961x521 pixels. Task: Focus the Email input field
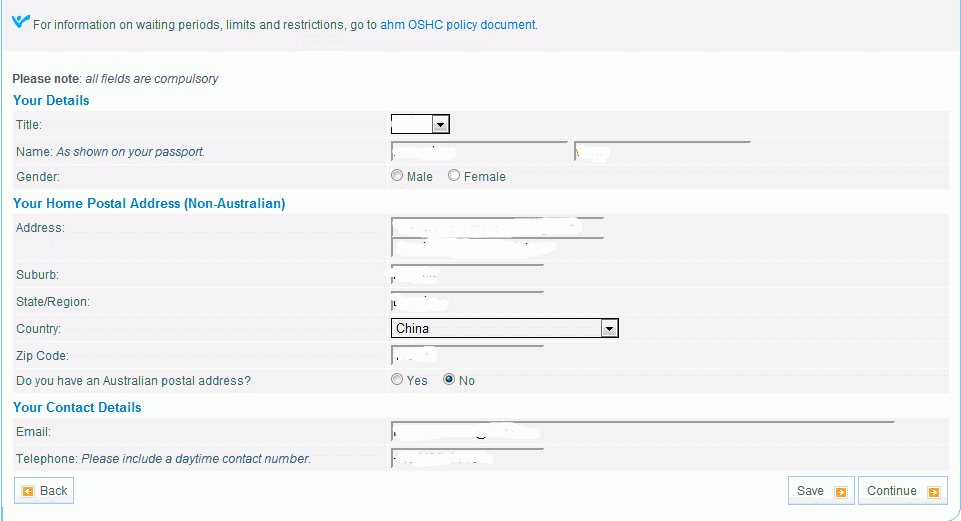click(x=642, y=432)
